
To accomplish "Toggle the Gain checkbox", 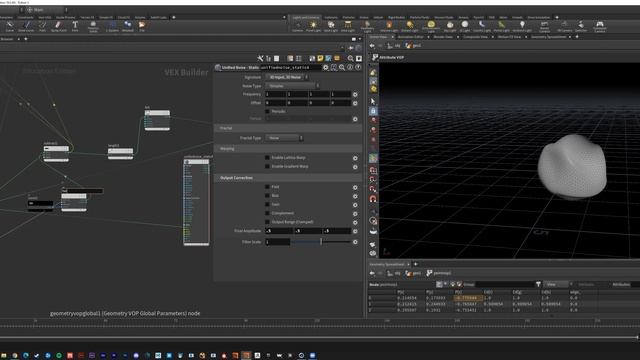I will [x=267, y=204].
